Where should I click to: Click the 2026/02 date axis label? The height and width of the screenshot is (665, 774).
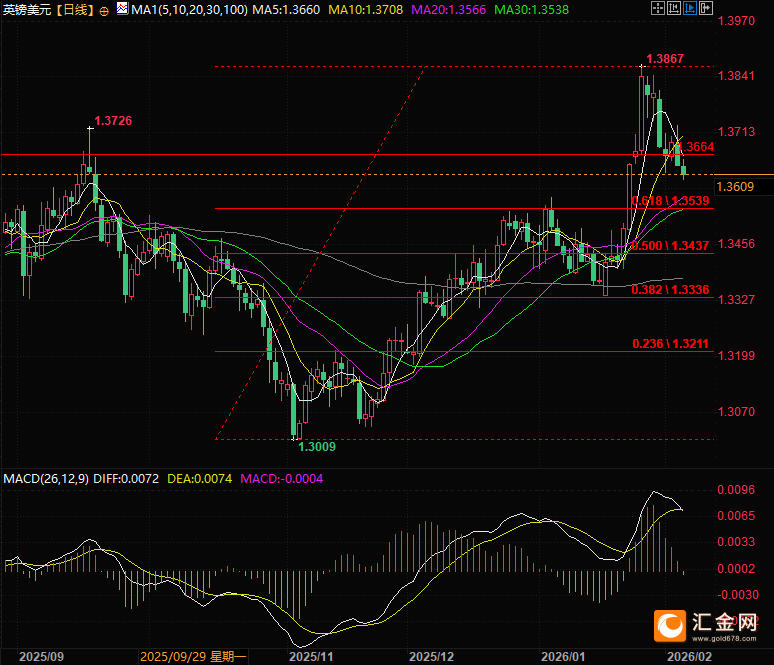[x=690, y=657]
